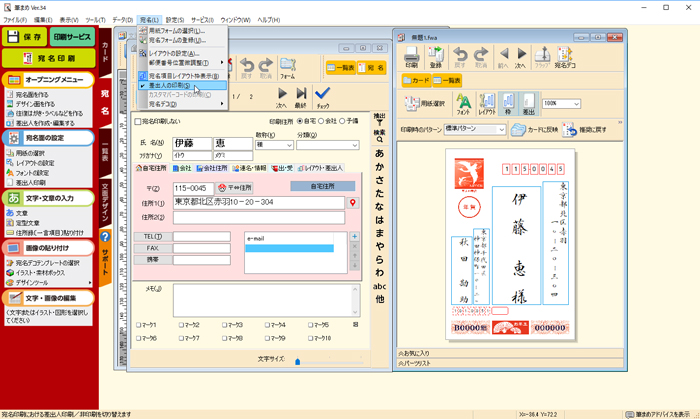Expand the 敬称 dropdown
700x419 pixels.
pyautogui.click(x=290, y=145)
